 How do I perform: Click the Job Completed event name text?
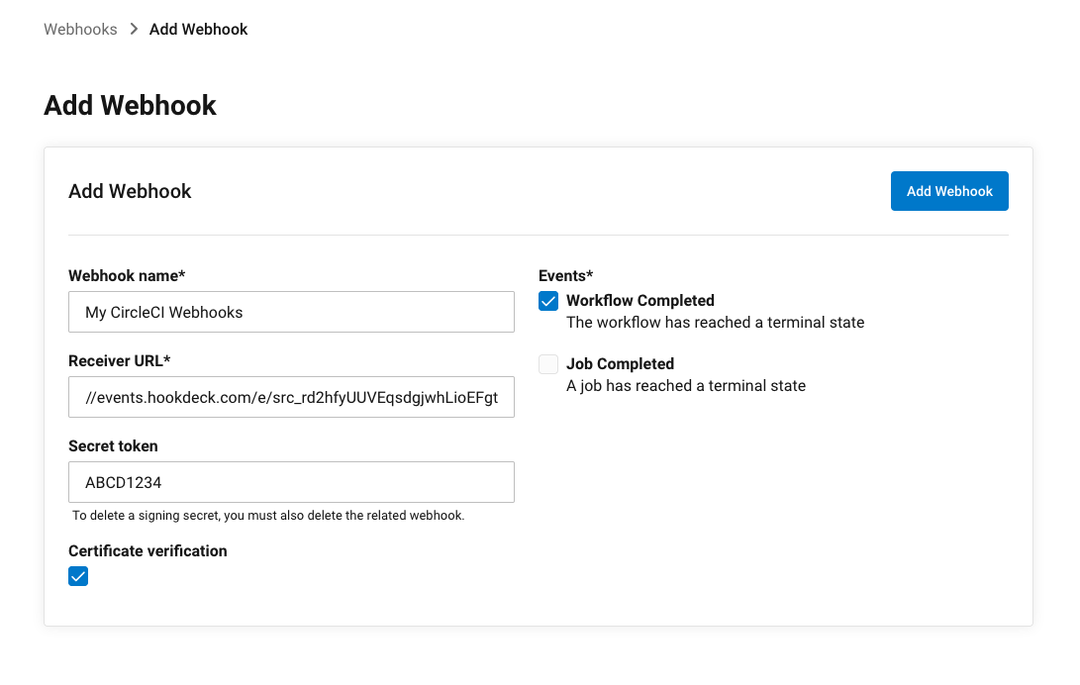pos(620,364)
